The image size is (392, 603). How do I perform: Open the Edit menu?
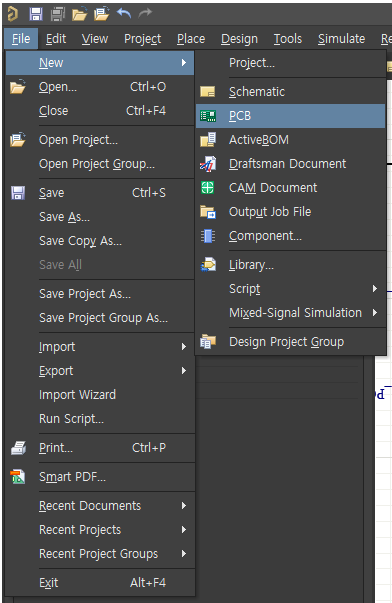pos(56,39)
